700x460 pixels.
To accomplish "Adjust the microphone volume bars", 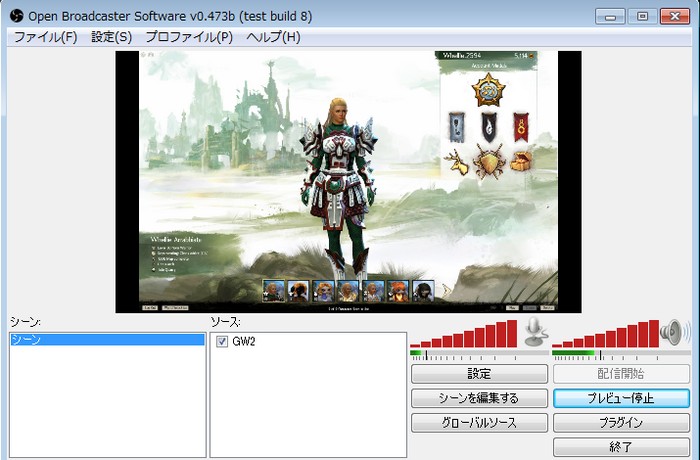I will (x=463, y=334).
